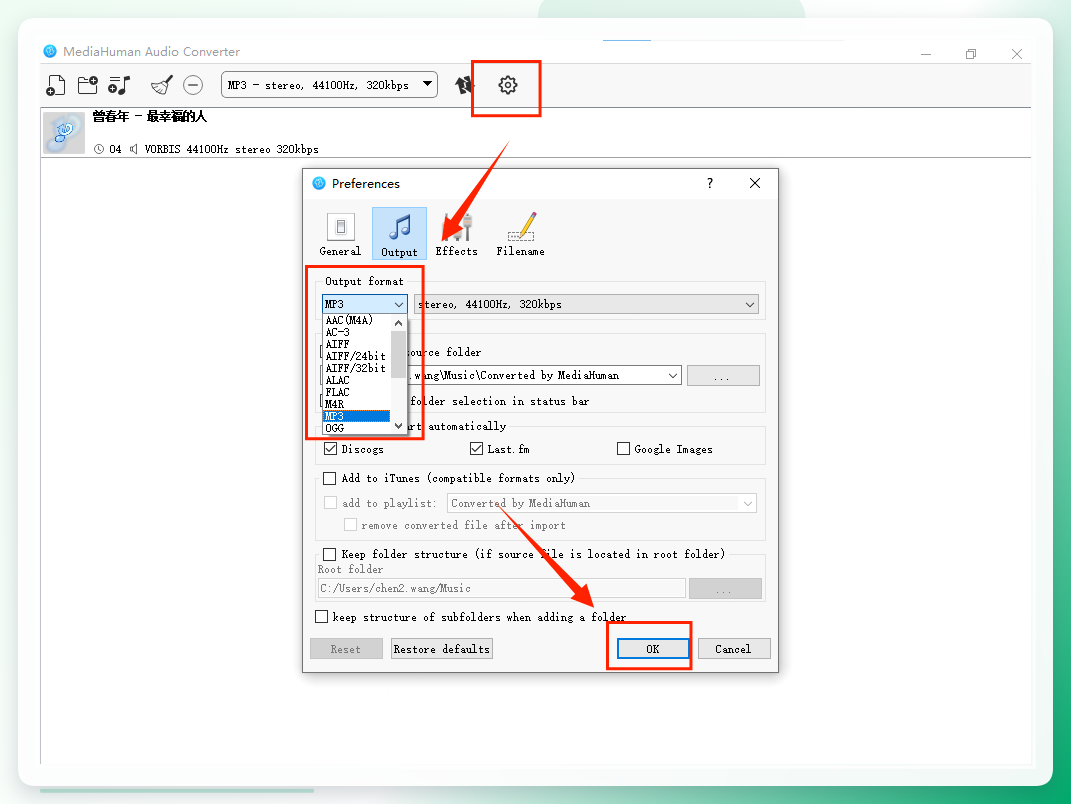Click the format list scroll down arrow

(x=399, y=426)
